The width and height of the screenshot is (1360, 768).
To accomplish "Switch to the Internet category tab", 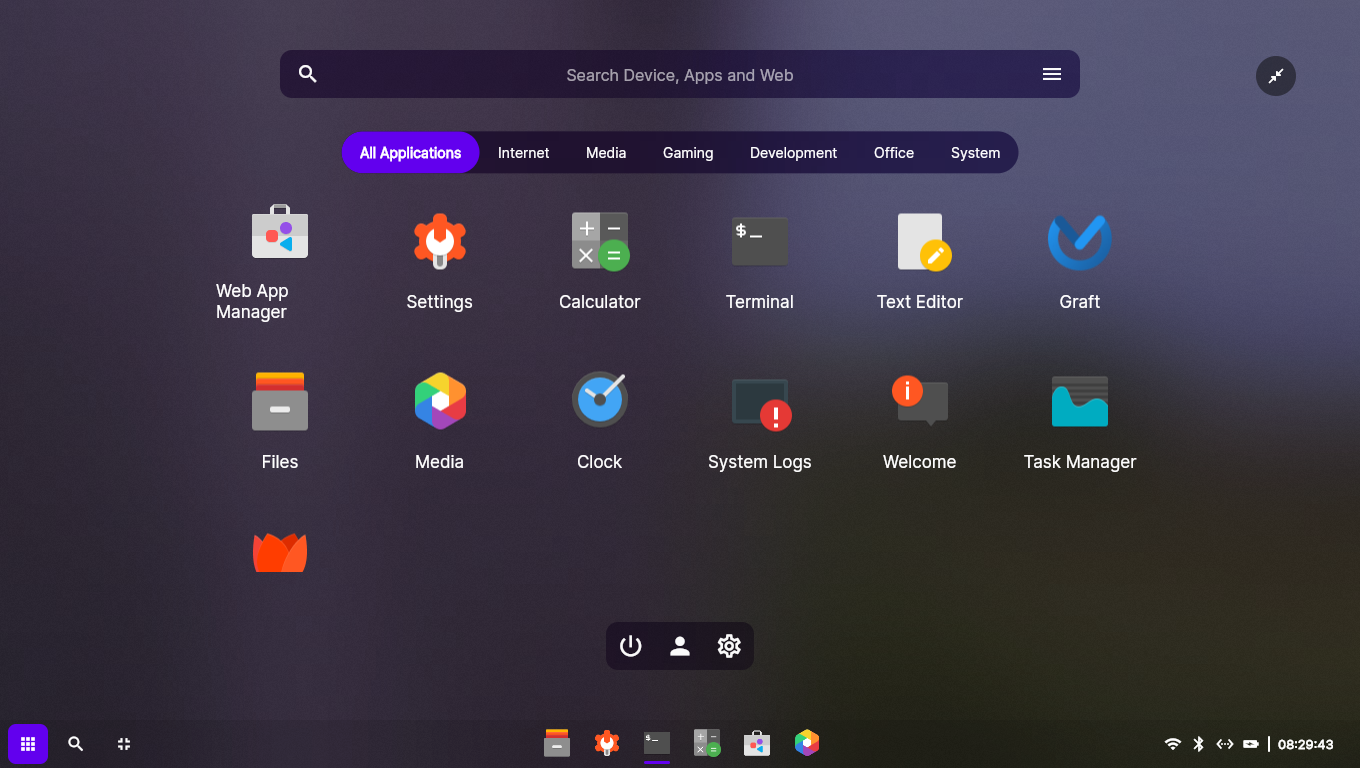I will (x=523, y=153).
